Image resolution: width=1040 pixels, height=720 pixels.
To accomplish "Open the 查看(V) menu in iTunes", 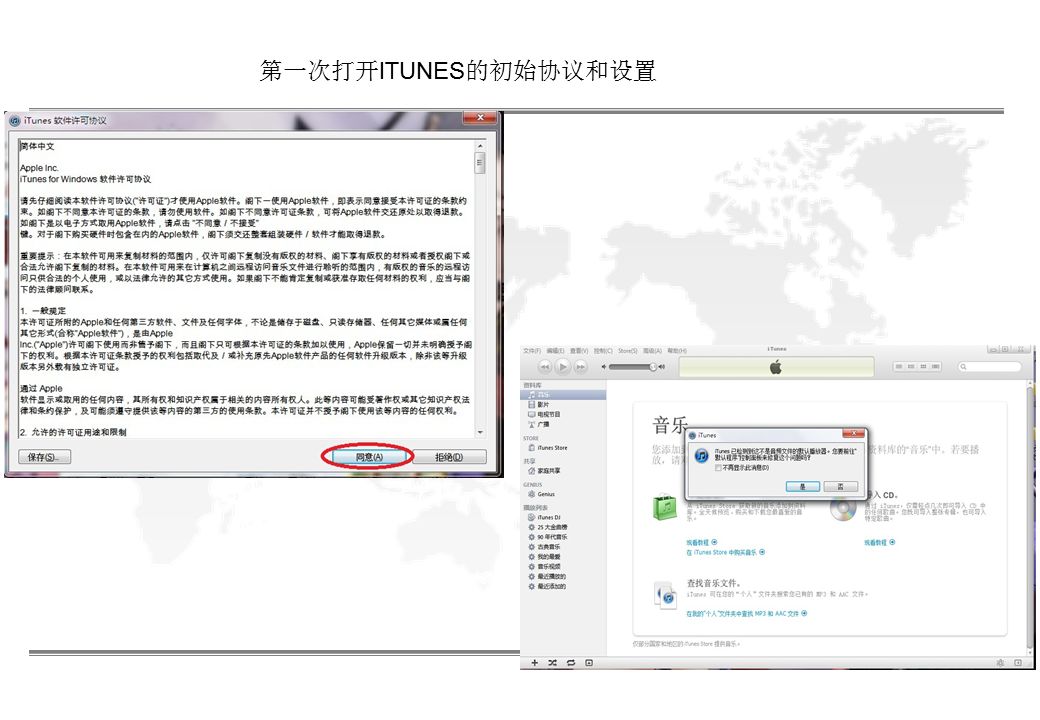I will point(579,351).
